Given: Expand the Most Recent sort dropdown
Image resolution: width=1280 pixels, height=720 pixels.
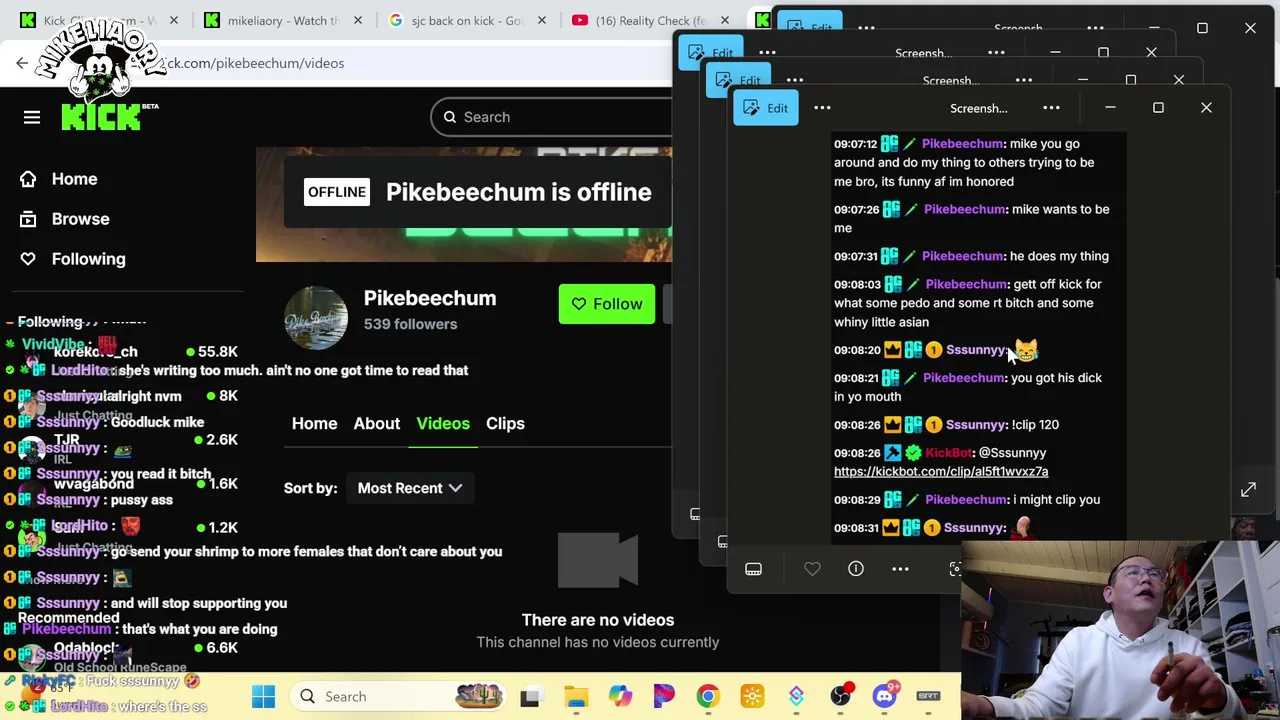Looking at the screenshot, I should pyautogui.click(x=410, y=488).
